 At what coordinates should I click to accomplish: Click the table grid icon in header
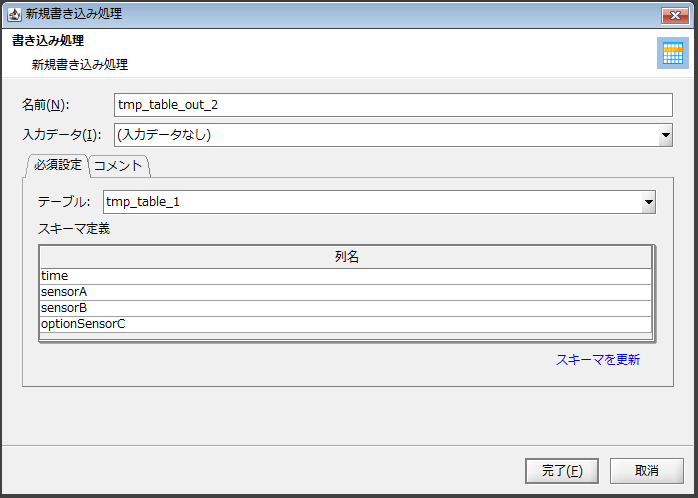672,54
